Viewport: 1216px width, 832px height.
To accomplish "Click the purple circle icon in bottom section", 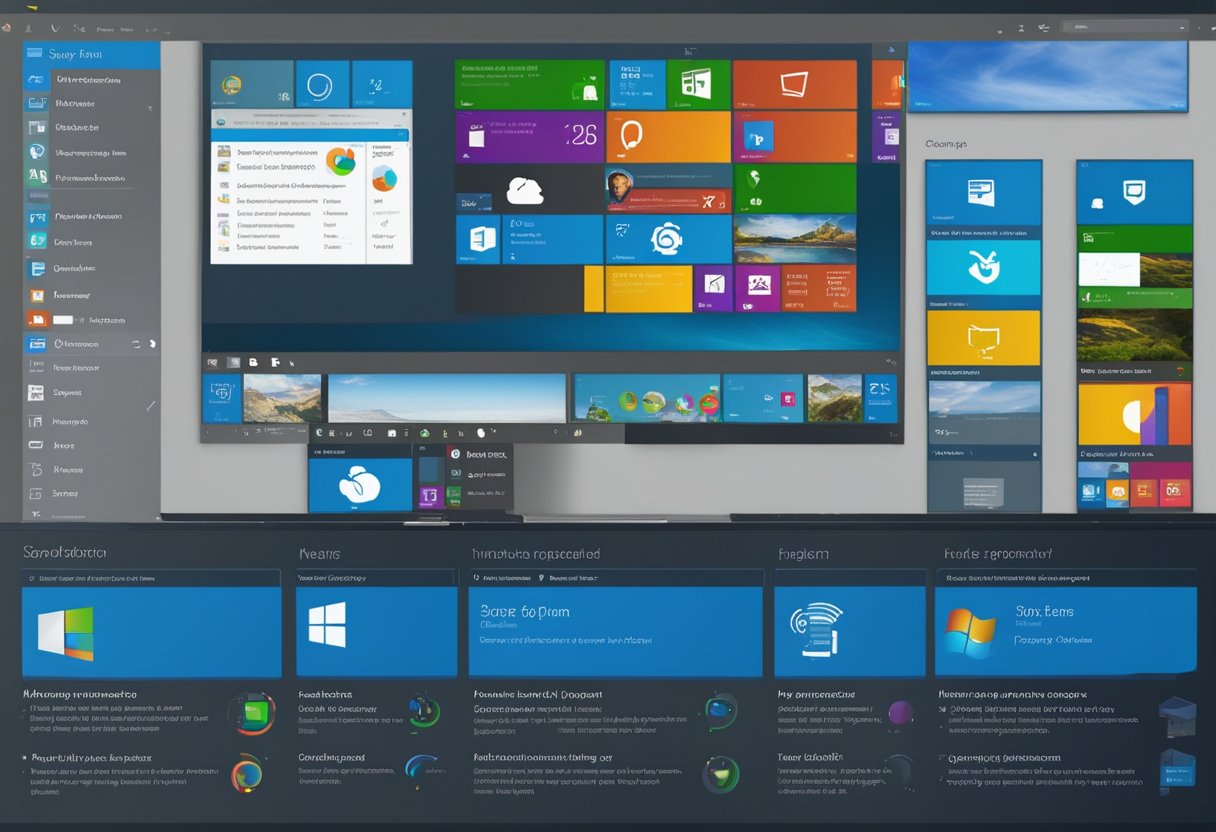I will click(900, 713).
